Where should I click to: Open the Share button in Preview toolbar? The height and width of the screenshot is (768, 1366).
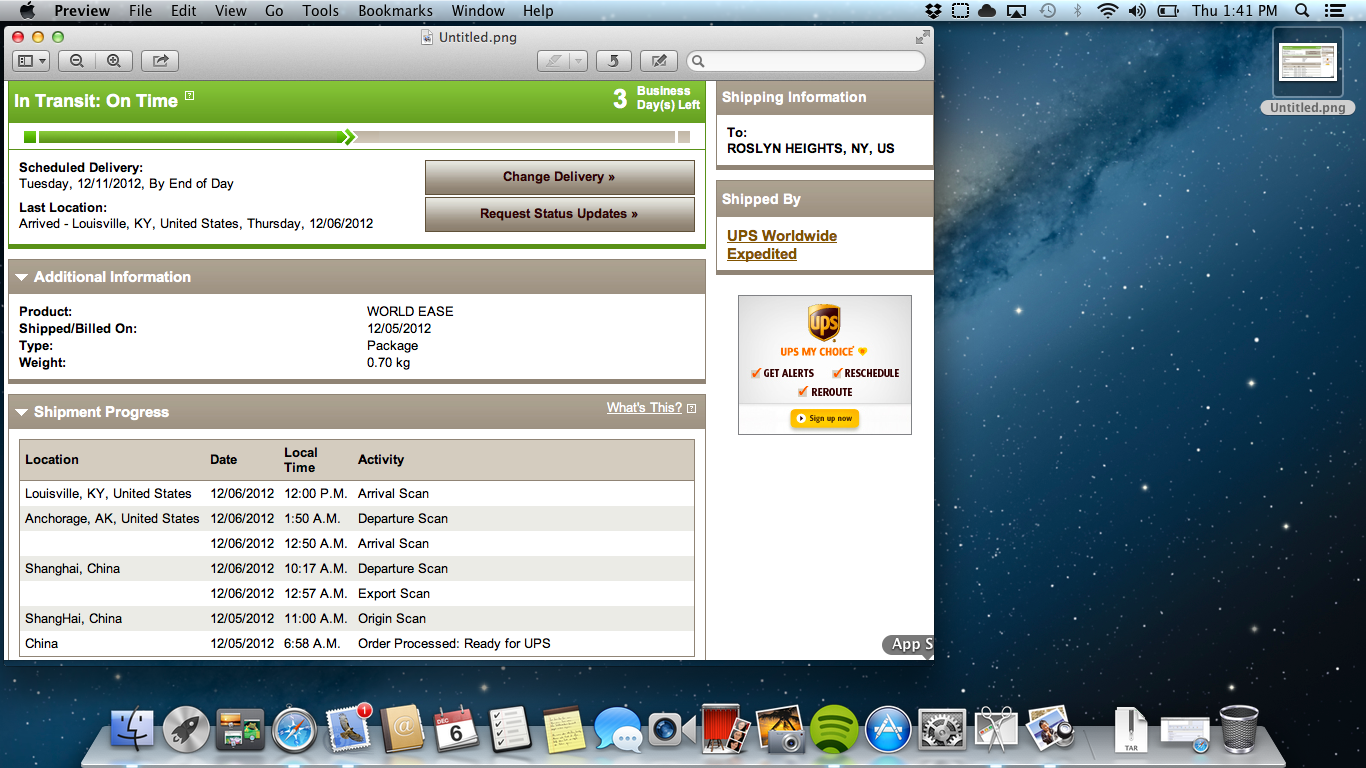[x=160, y=61]
